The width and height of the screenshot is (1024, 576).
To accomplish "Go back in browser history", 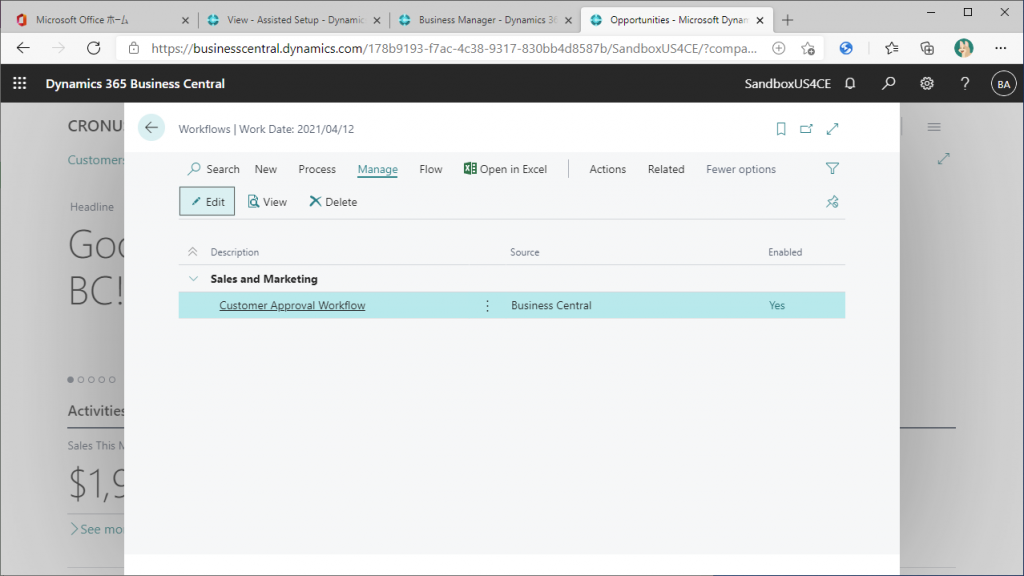I will [x=23, y=48].
